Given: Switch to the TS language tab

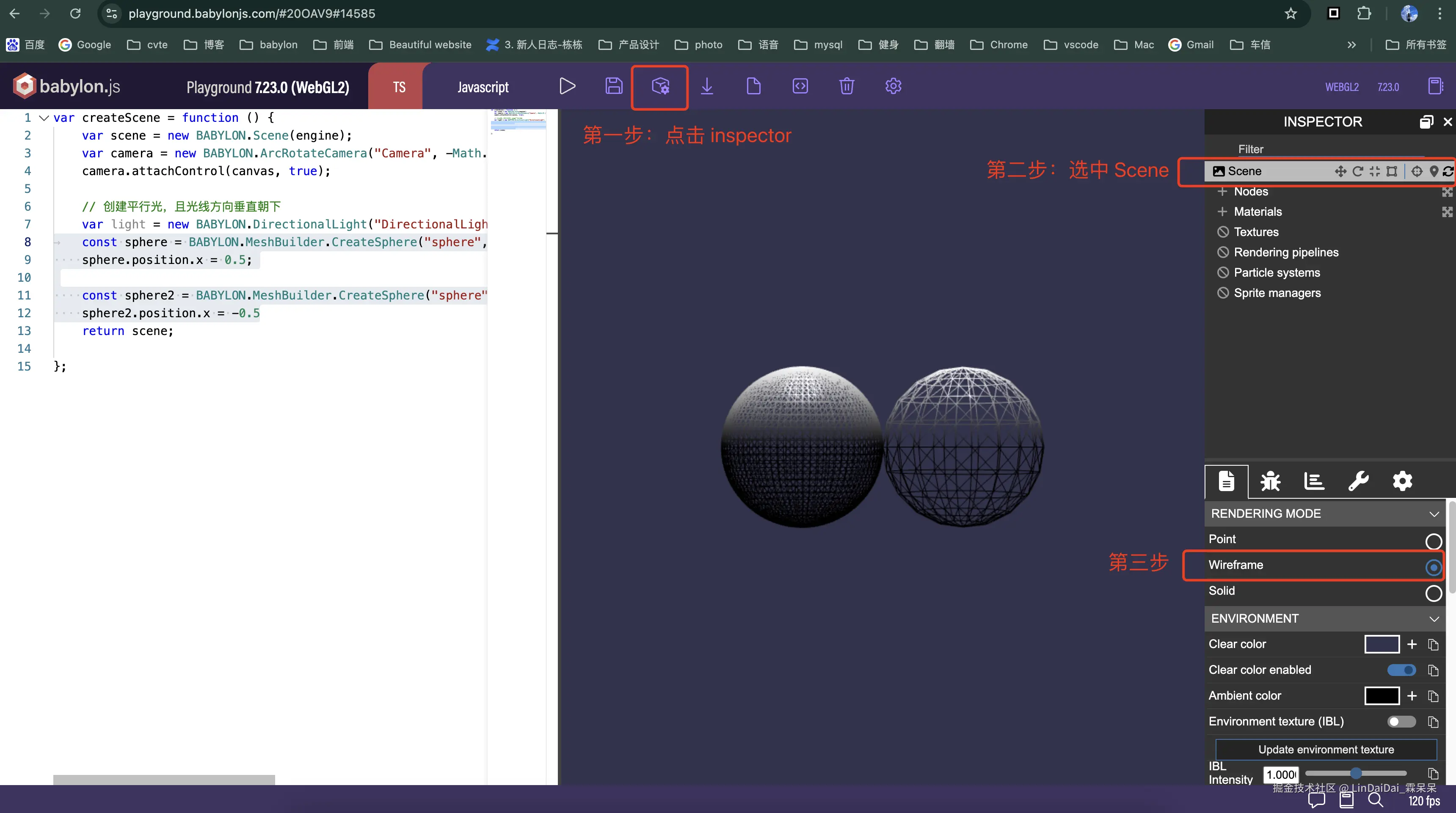Looking at the screenshot, I should point(399,87).
